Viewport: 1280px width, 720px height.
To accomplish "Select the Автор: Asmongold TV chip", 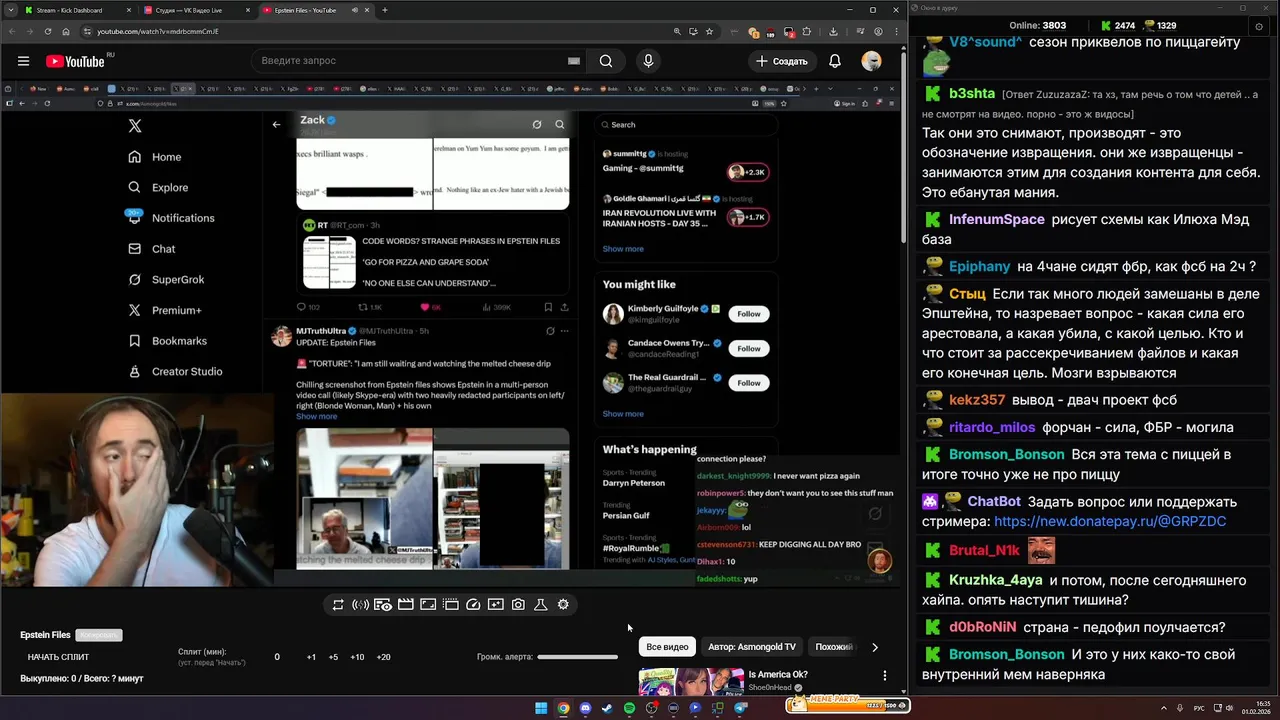I will click(752, 647).
